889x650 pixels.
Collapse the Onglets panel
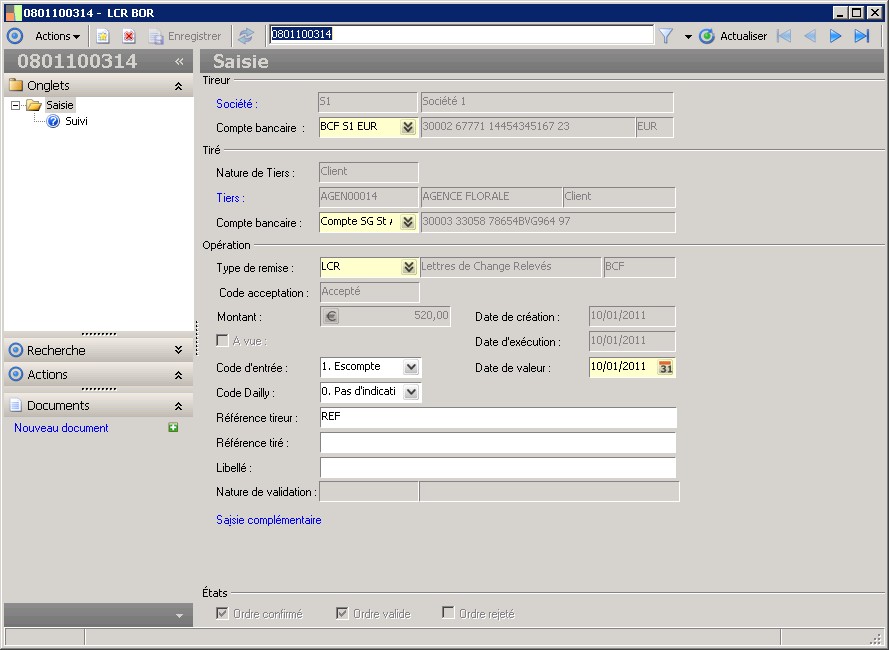pos(178,86)
